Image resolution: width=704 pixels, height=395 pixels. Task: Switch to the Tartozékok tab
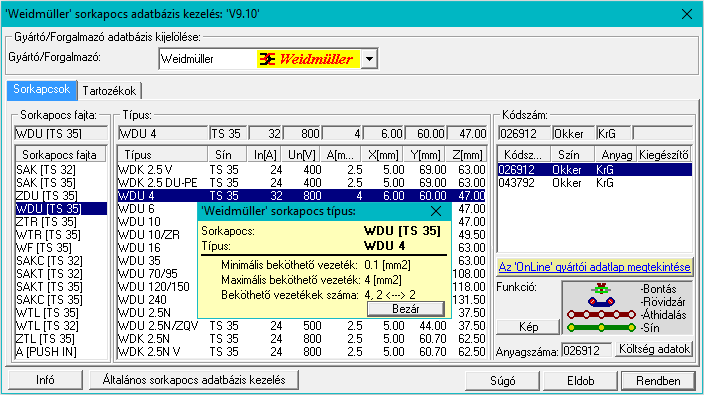point(109,91)
